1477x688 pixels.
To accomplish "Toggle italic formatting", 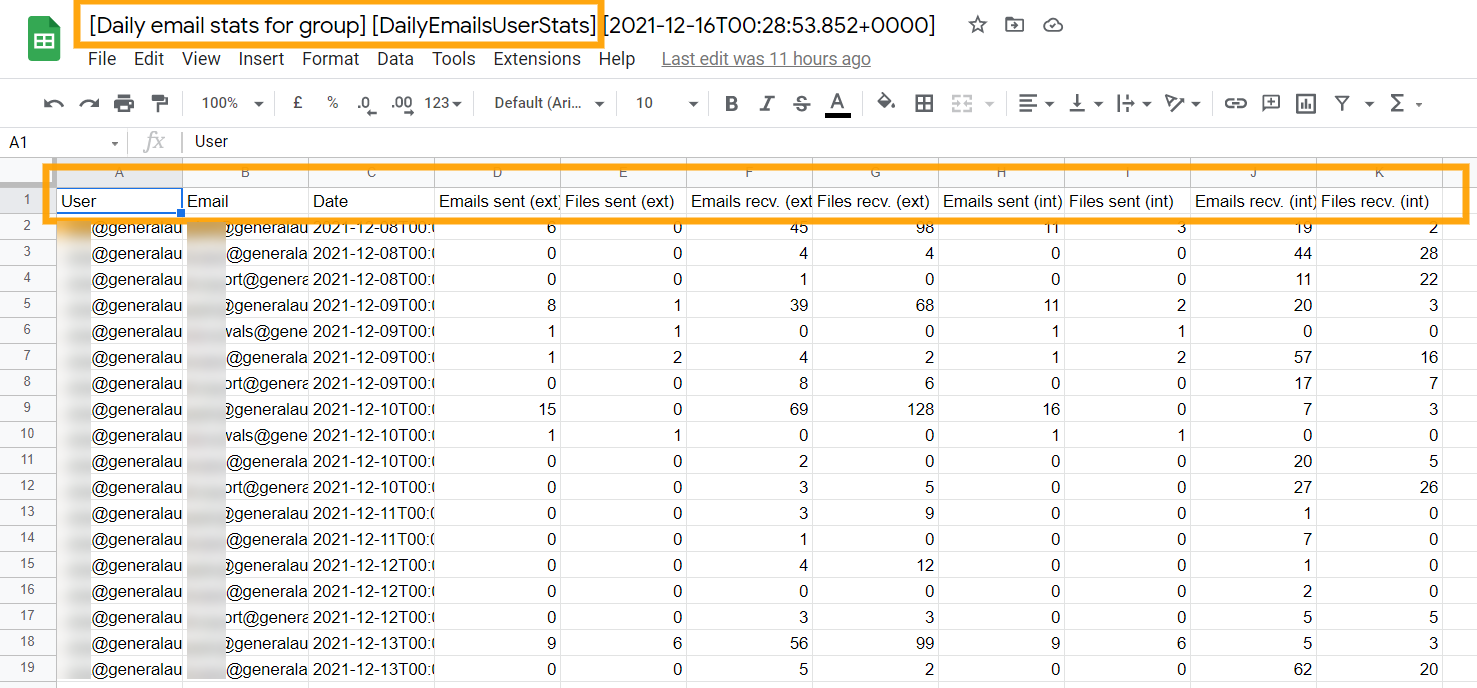I will click(x=767, y=103).
